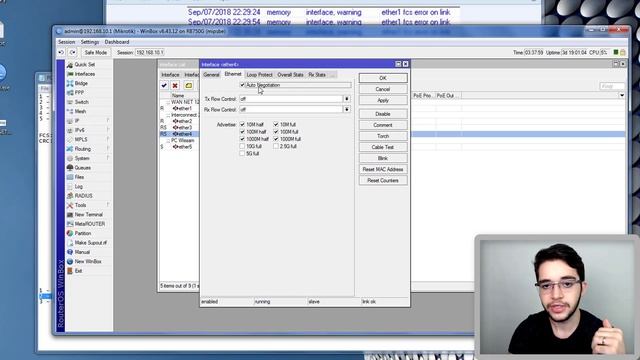Click the red X disable icon
The image size is (640, 360).
click(175, 85)
